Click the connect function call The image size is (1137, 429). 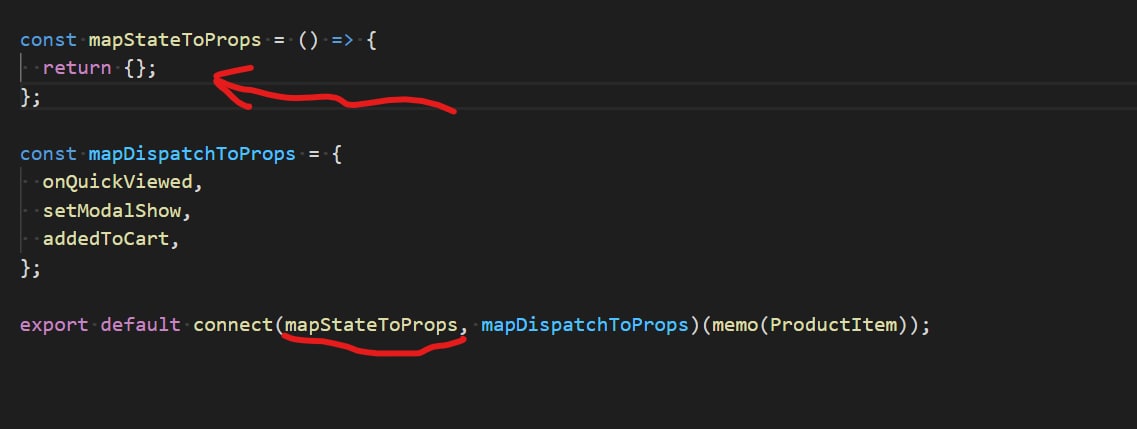point(234,325)
